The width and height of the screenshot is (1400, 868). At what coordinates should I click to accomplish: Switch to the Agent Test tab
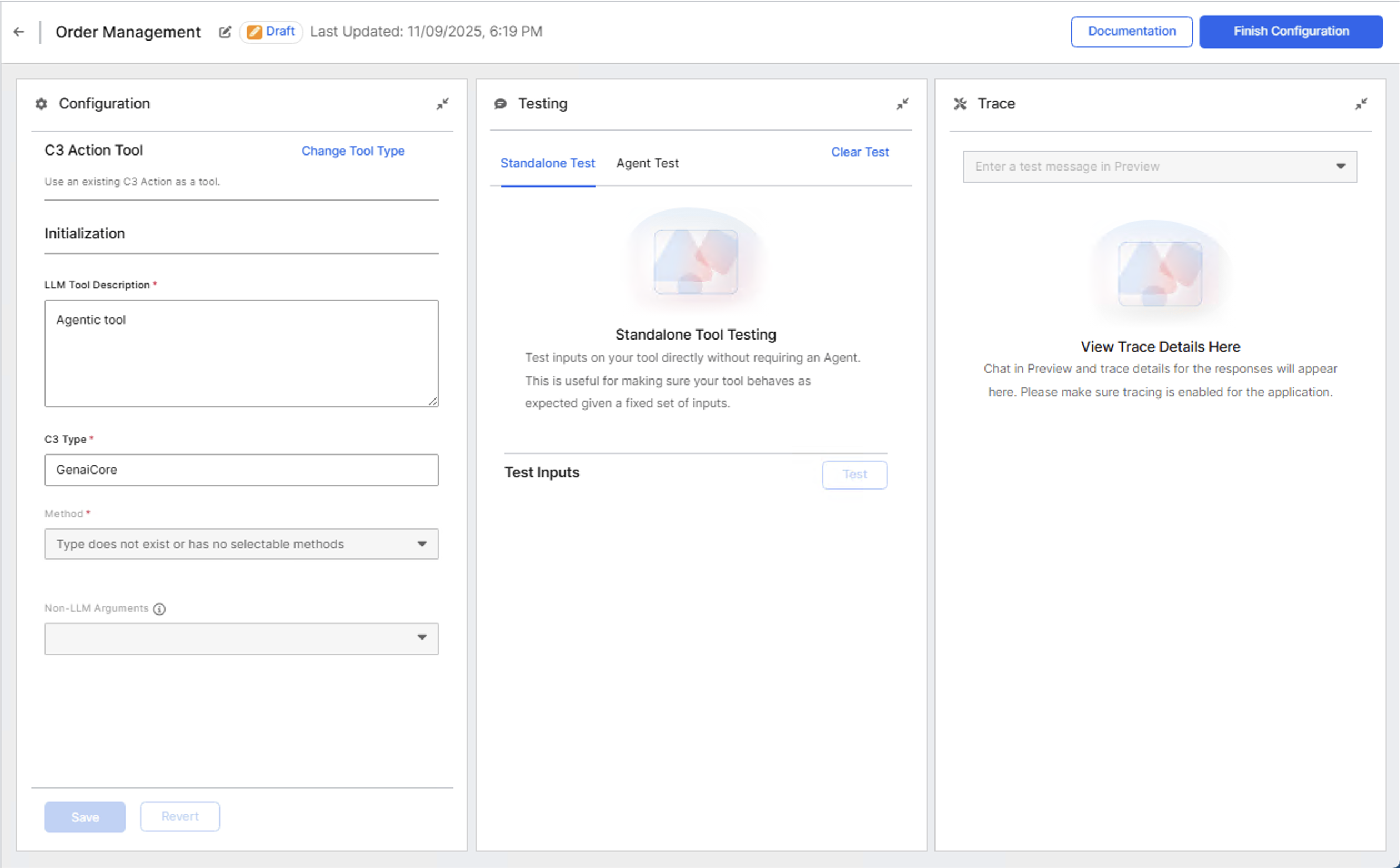[647, 163]
